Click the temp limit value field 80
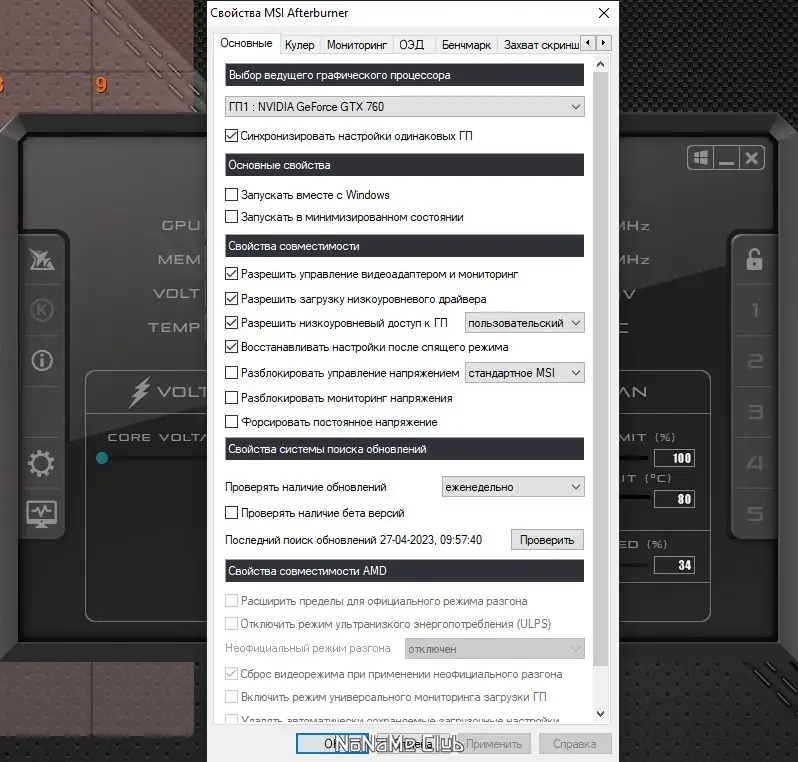The height and width of the screenshot is (762, 798). (x=674, y=499)
